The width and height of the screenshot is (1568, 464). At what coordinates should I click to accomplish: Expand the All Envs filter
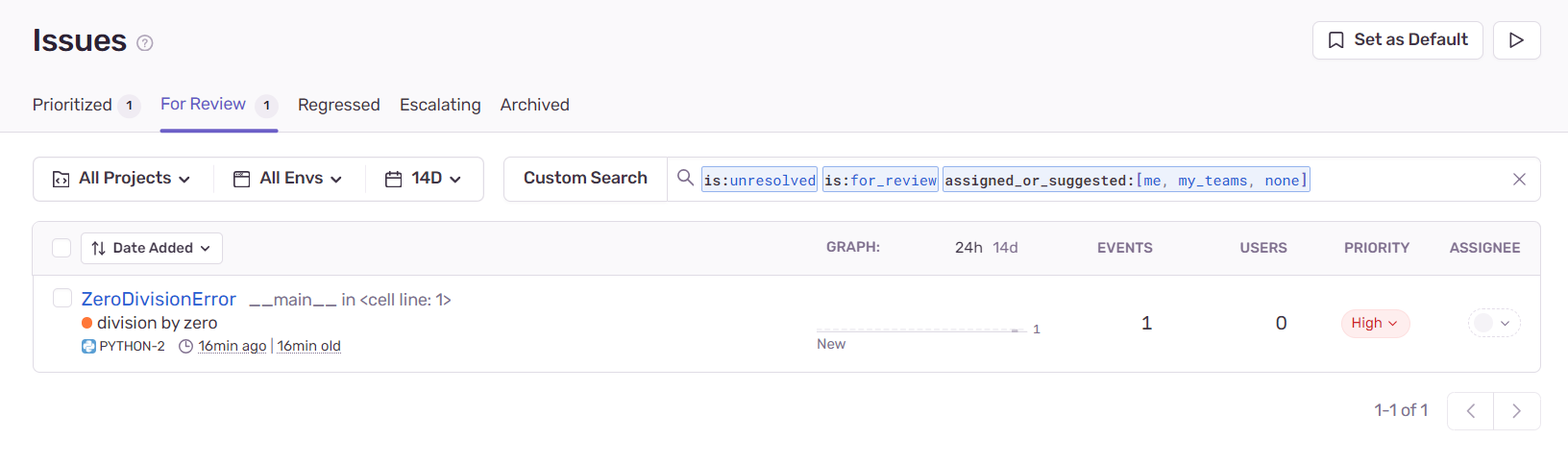point(288,179)
